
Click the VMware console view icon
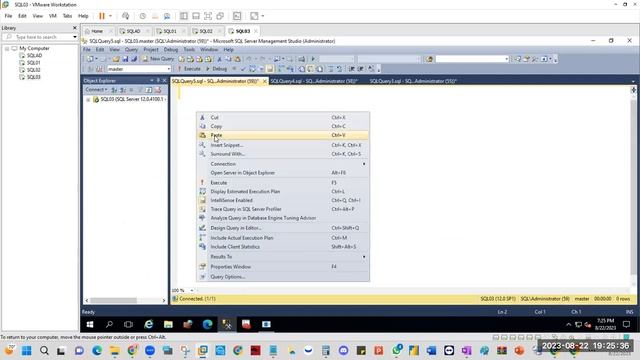point(237,16)
